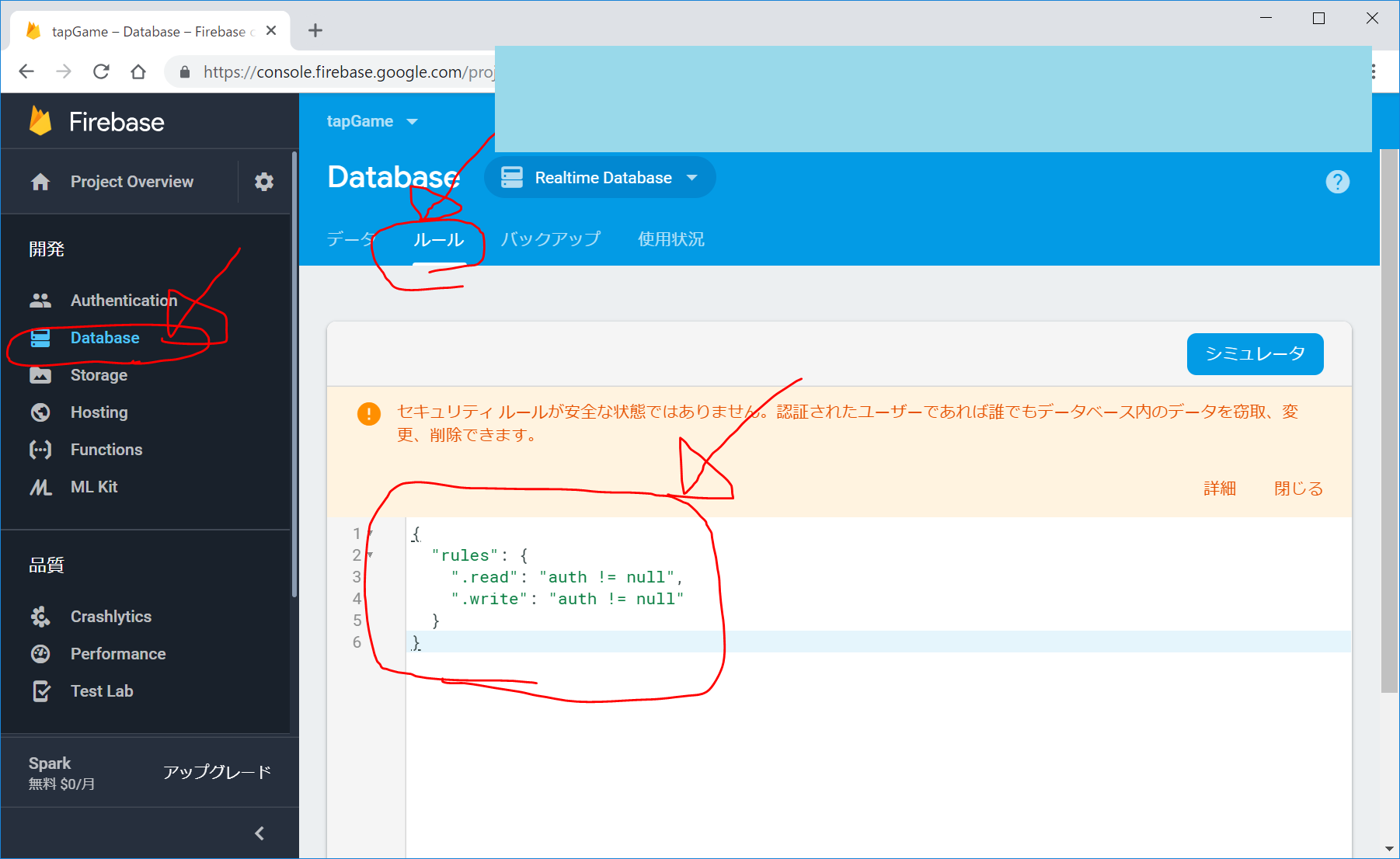
Task: Switch to the 使用状況 tab
Action: (670, 239)
